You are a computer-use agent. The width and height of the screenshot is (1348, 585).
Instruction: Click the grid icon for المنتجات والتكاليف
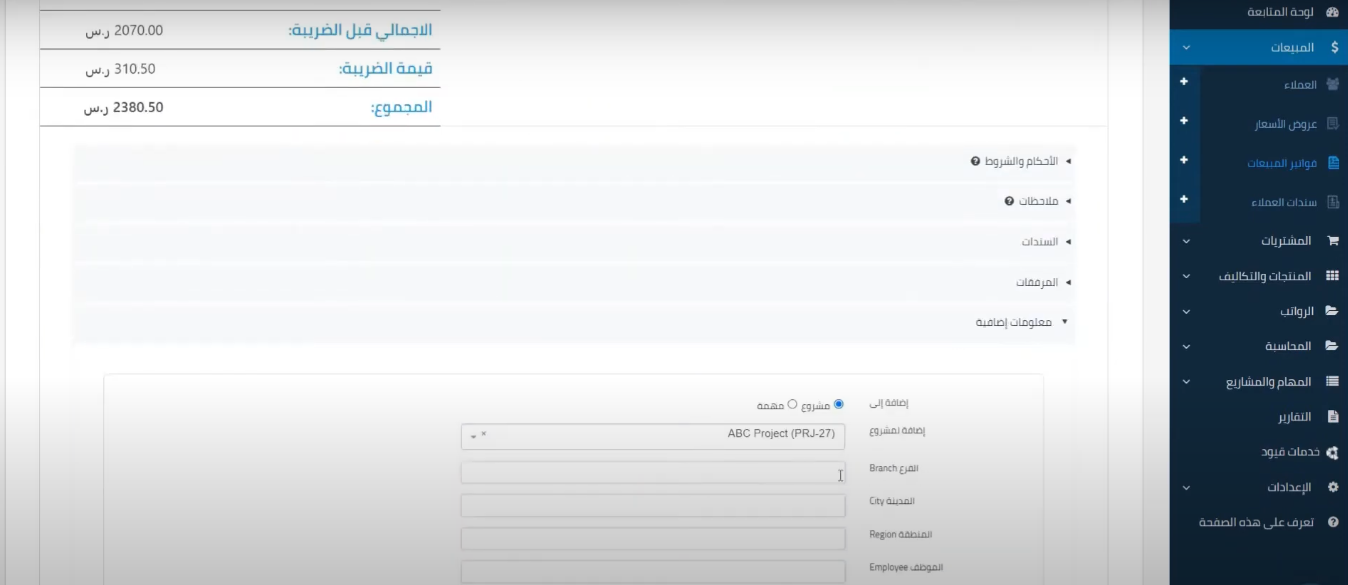(1330, 276)
